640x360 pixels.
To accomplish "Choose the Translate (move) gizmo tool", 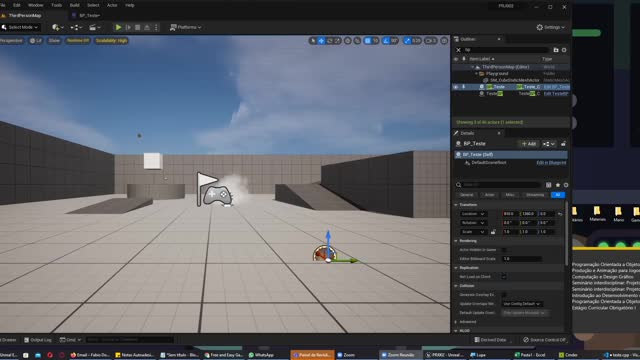I will click(321, 41).
